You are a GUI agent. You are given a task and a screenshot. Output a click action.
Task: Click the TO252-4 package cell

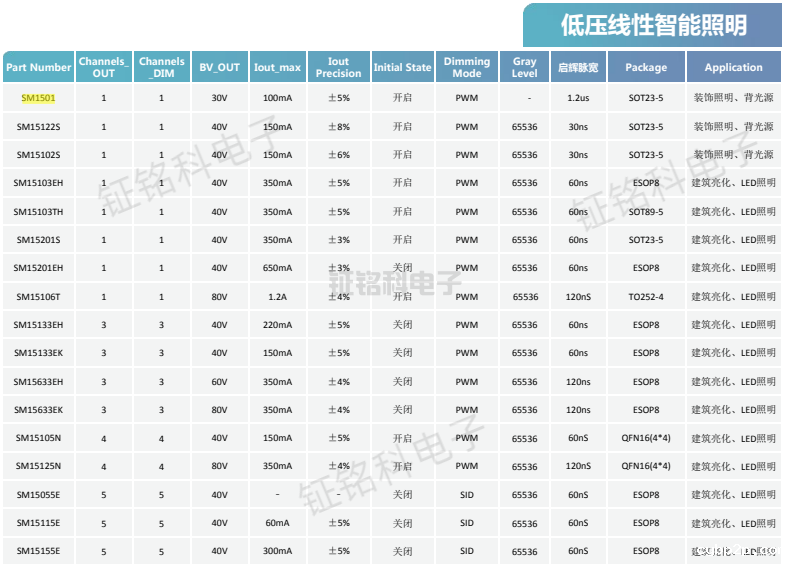(x=645, y=297)
